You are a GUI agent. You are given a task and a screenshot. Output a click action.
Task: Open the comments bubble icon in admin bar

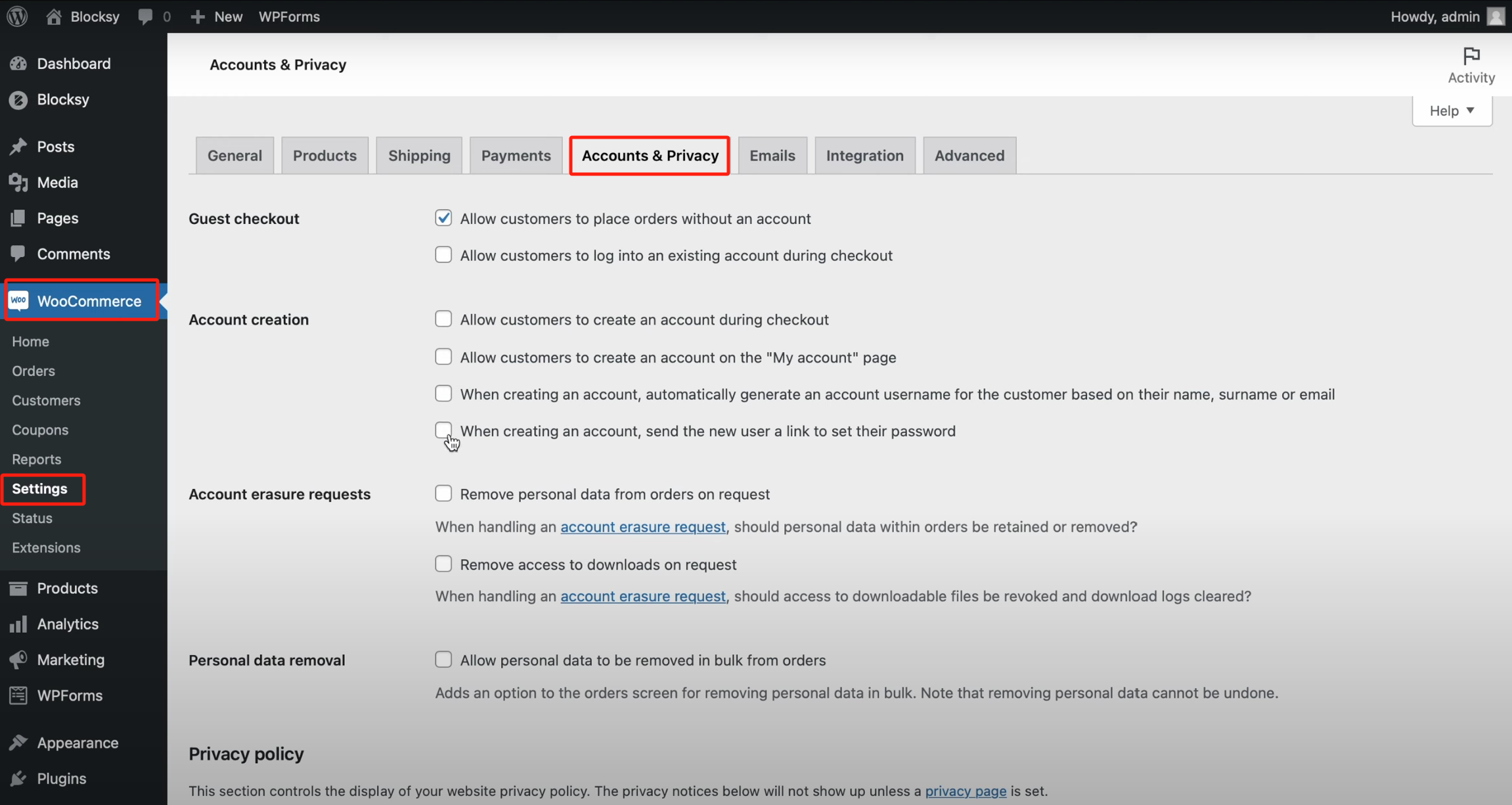pos(145,16)
